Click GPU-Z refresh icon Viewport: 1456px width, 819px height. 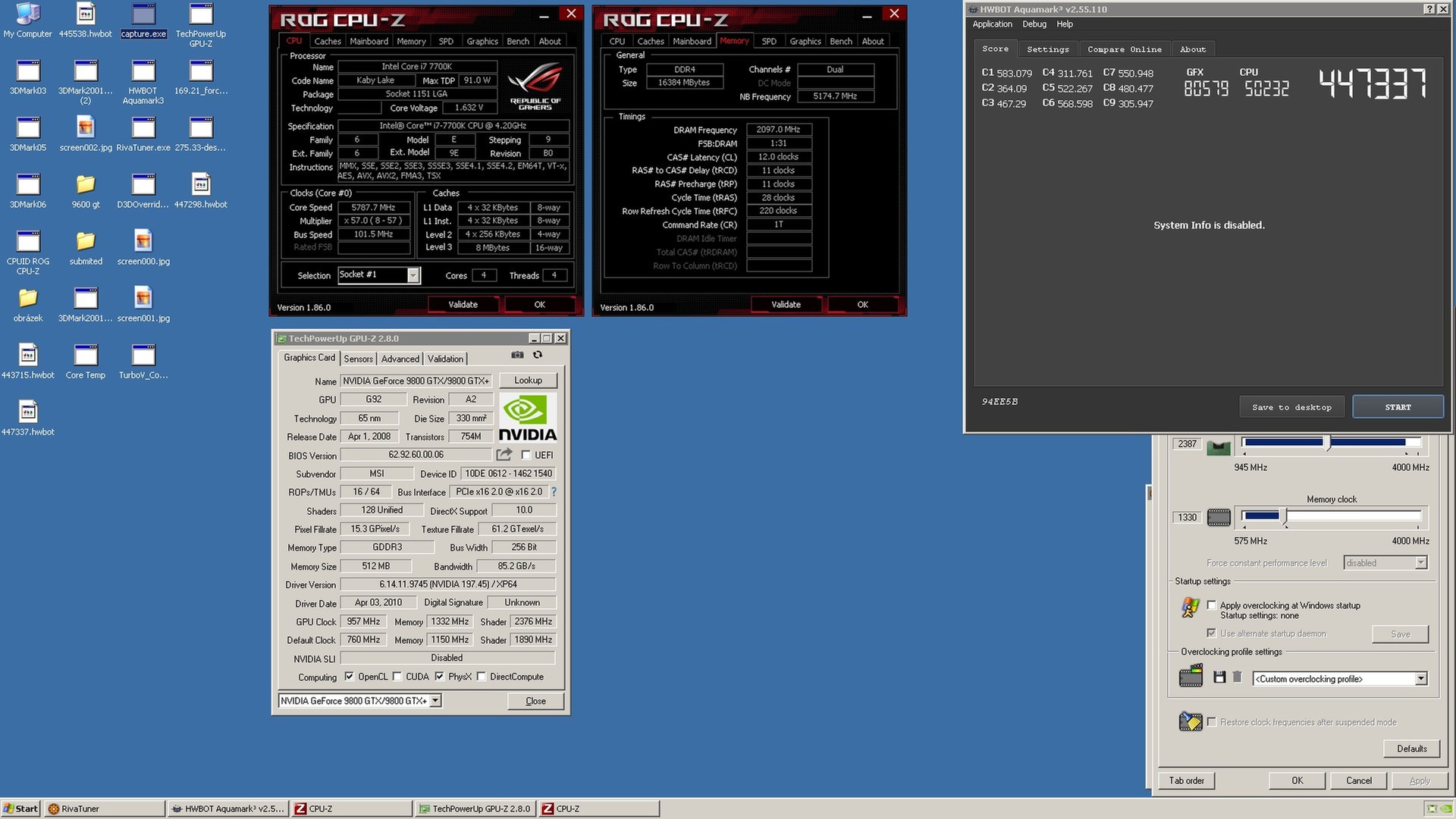point(538,355)
